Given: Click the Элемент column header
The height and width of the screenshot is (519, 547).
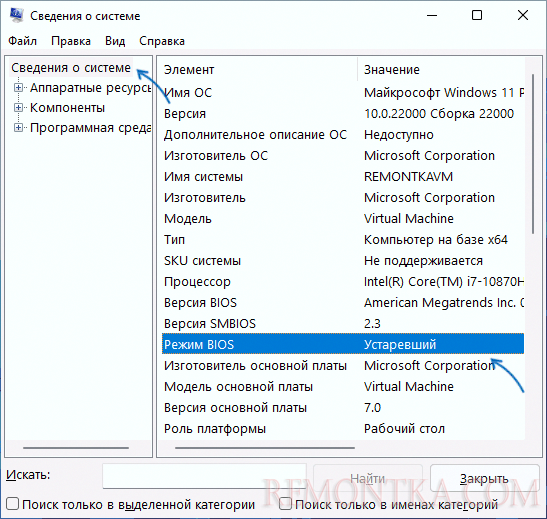Looking at the screenshot, I should pyautogui.click(x=260, y=70).
